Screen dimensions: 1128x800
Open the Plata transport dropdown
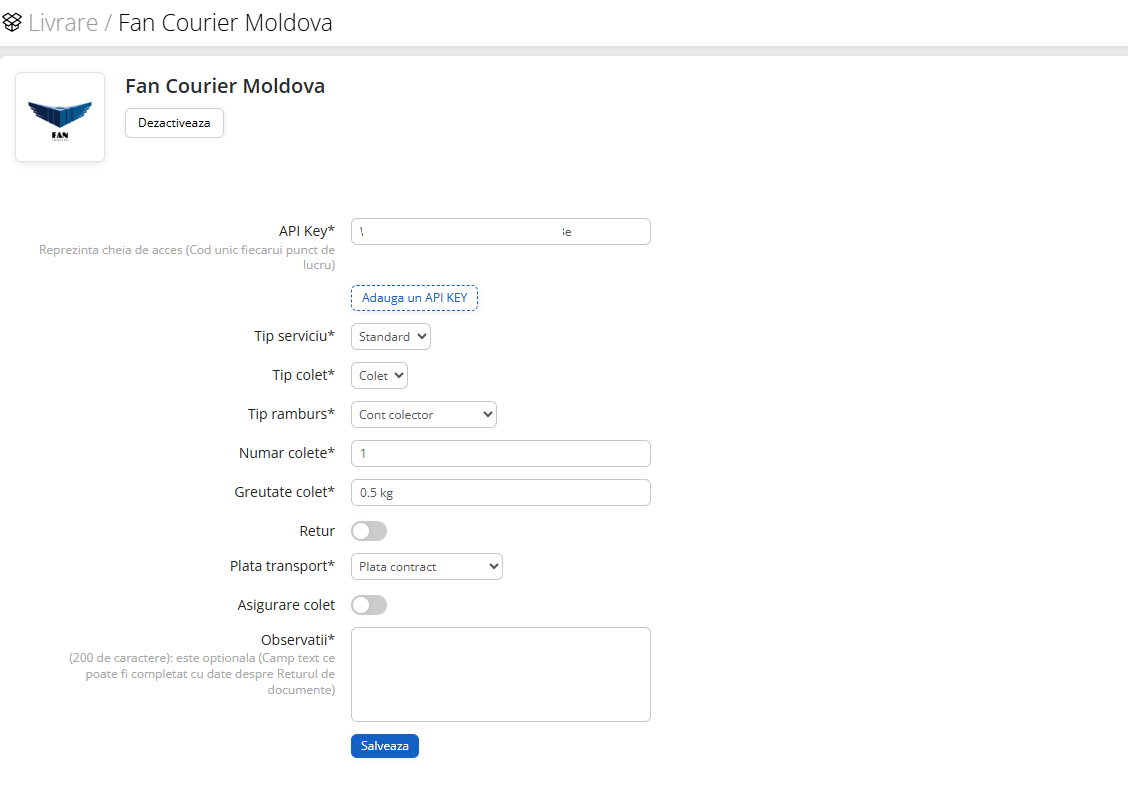tap(427, 566)
